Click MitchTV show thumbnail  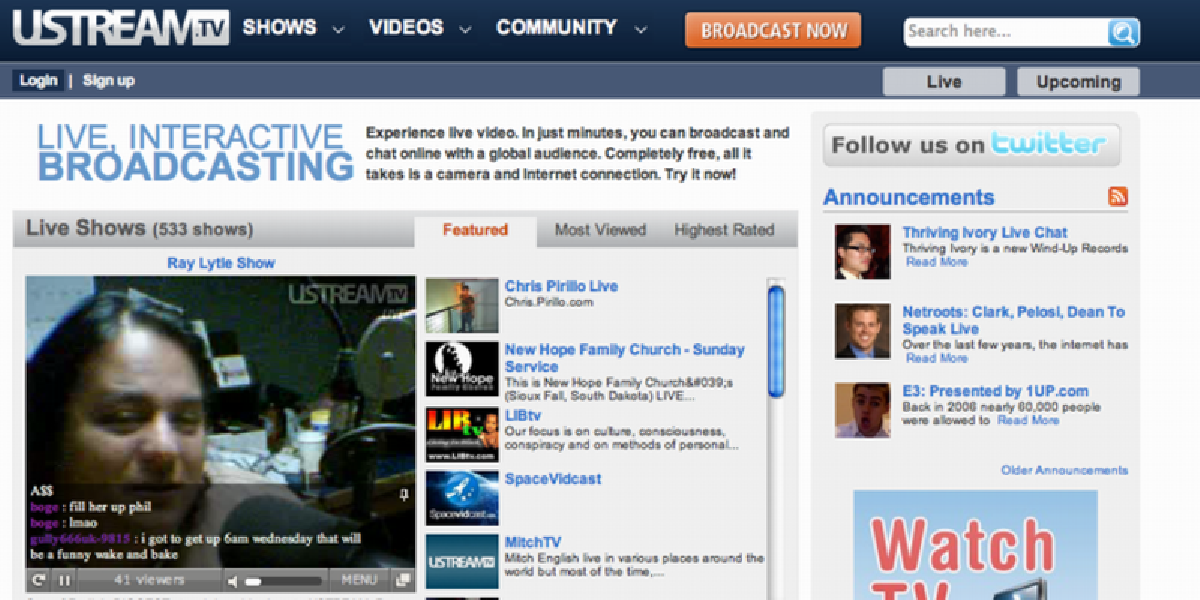pos(461,562)
